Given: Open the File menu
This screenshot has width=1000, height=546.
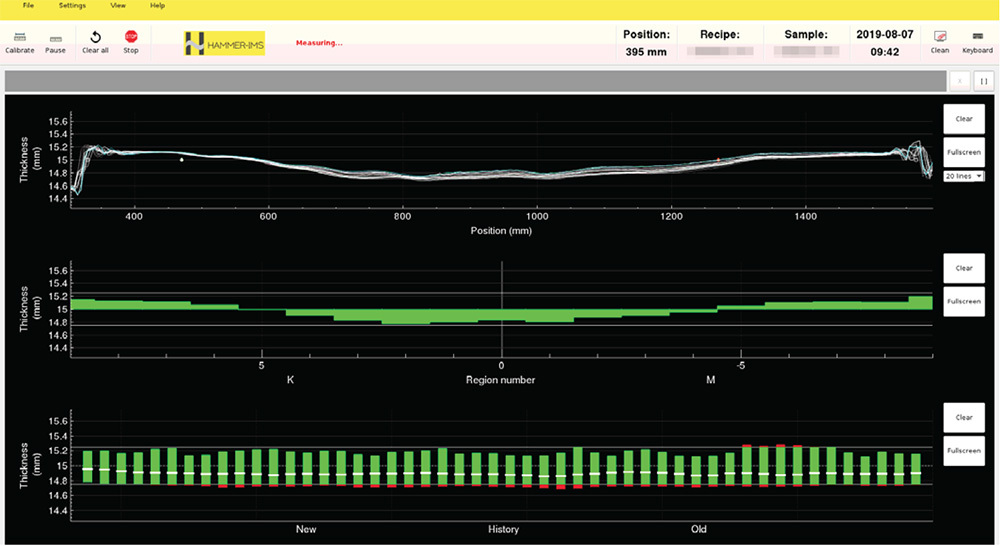Looking at the screenshot, I should pos(28,6).
